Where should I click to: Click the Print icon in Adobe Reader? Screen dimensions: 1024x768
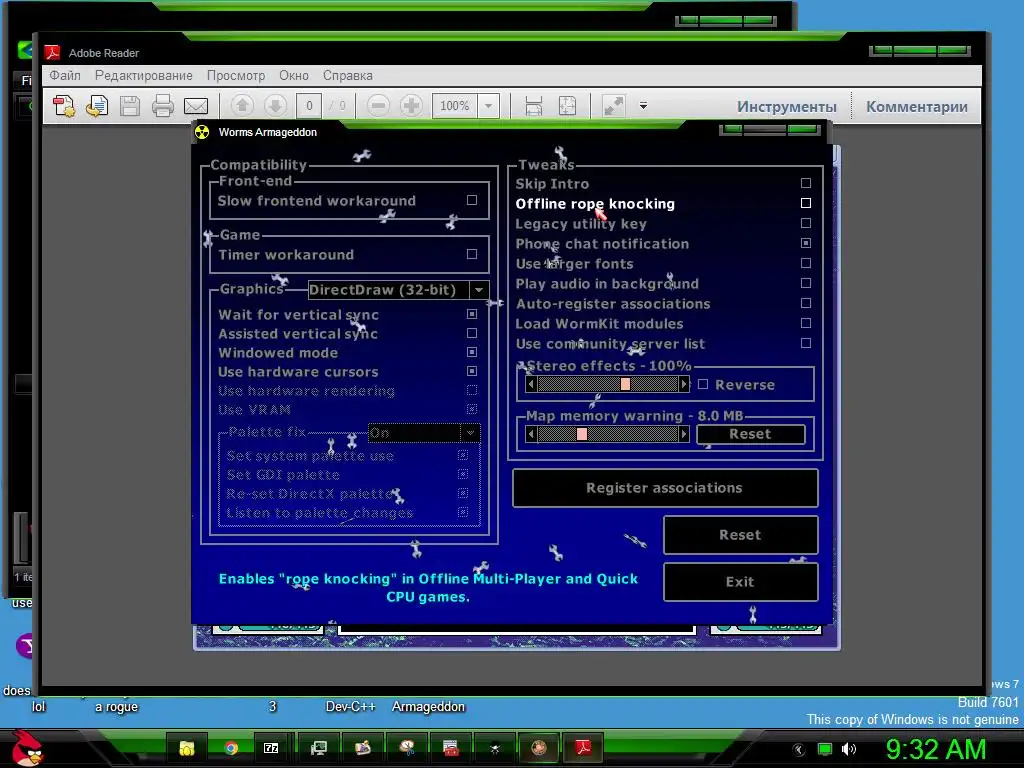click(x=163, y=106)
